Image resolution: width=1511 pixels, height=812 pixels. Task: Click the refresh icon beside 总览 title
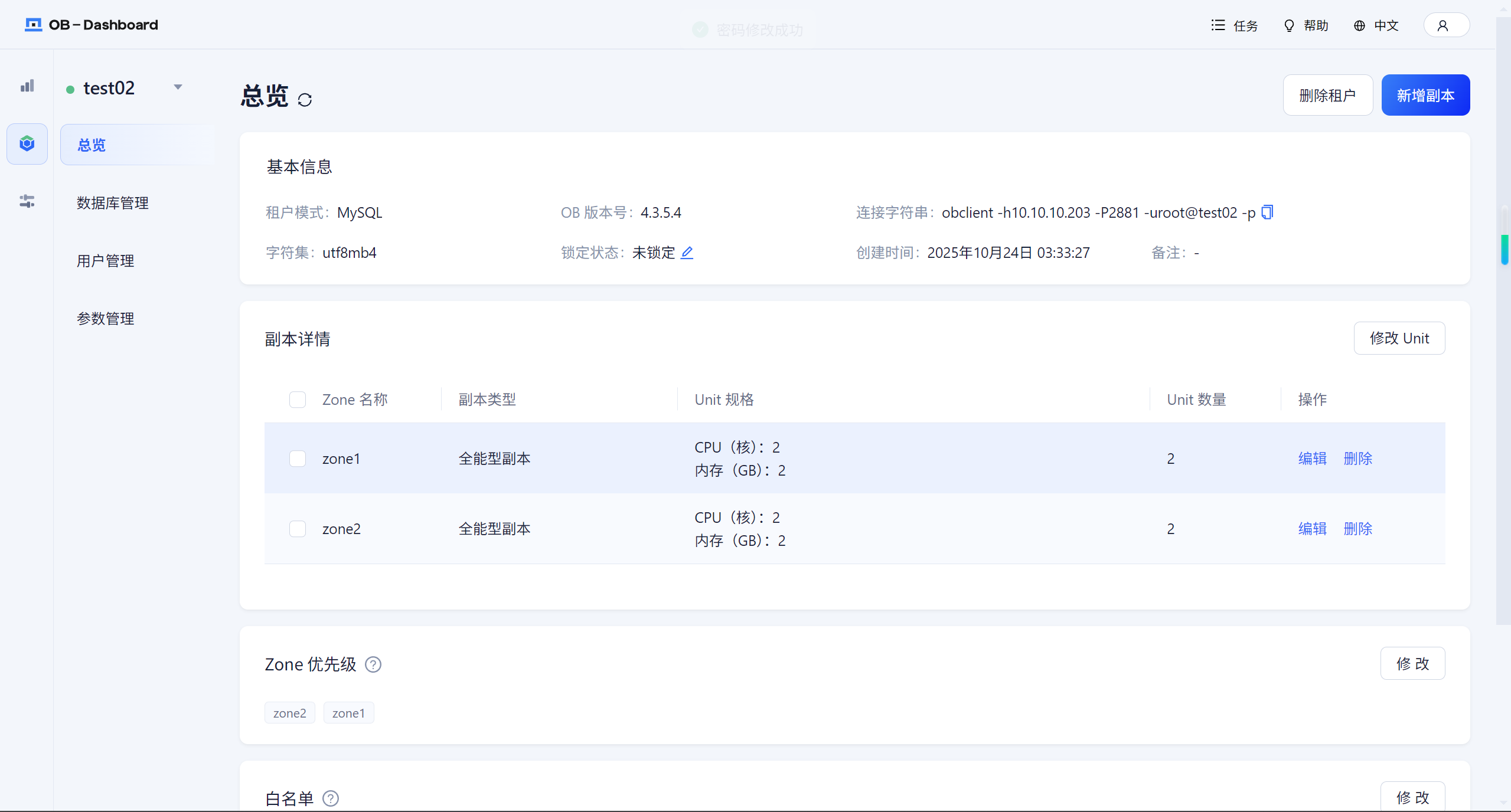click(305, 100)
